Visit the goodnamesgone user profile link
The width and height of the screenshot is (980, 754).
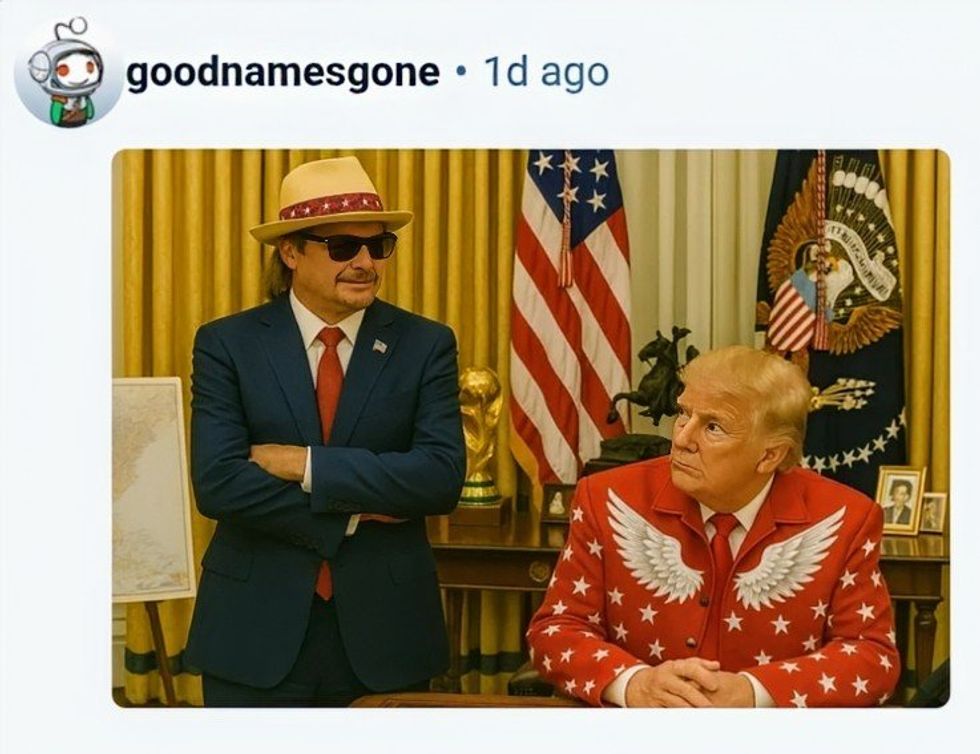point(284,73)
